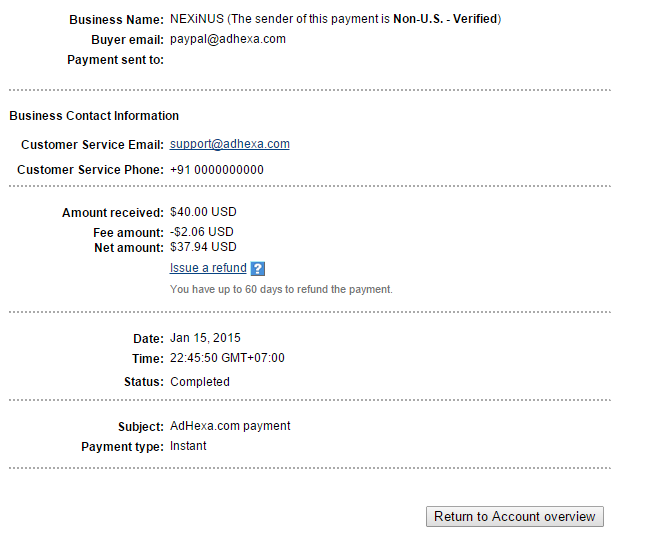Click the date Jan 15, 2015
Image resolution: width=663 pixels, height=538 pixels.
pyautogui.click(x=205, y=338)
